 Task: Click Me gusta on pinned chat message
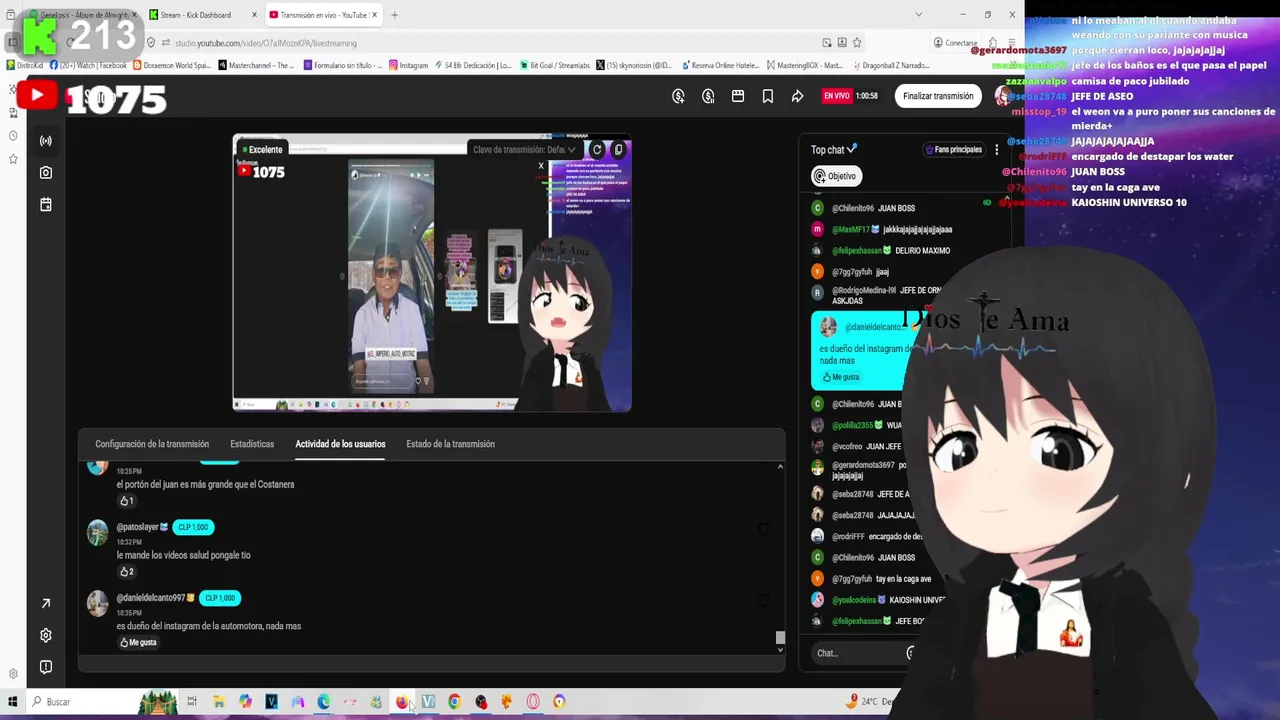[841, 377]
